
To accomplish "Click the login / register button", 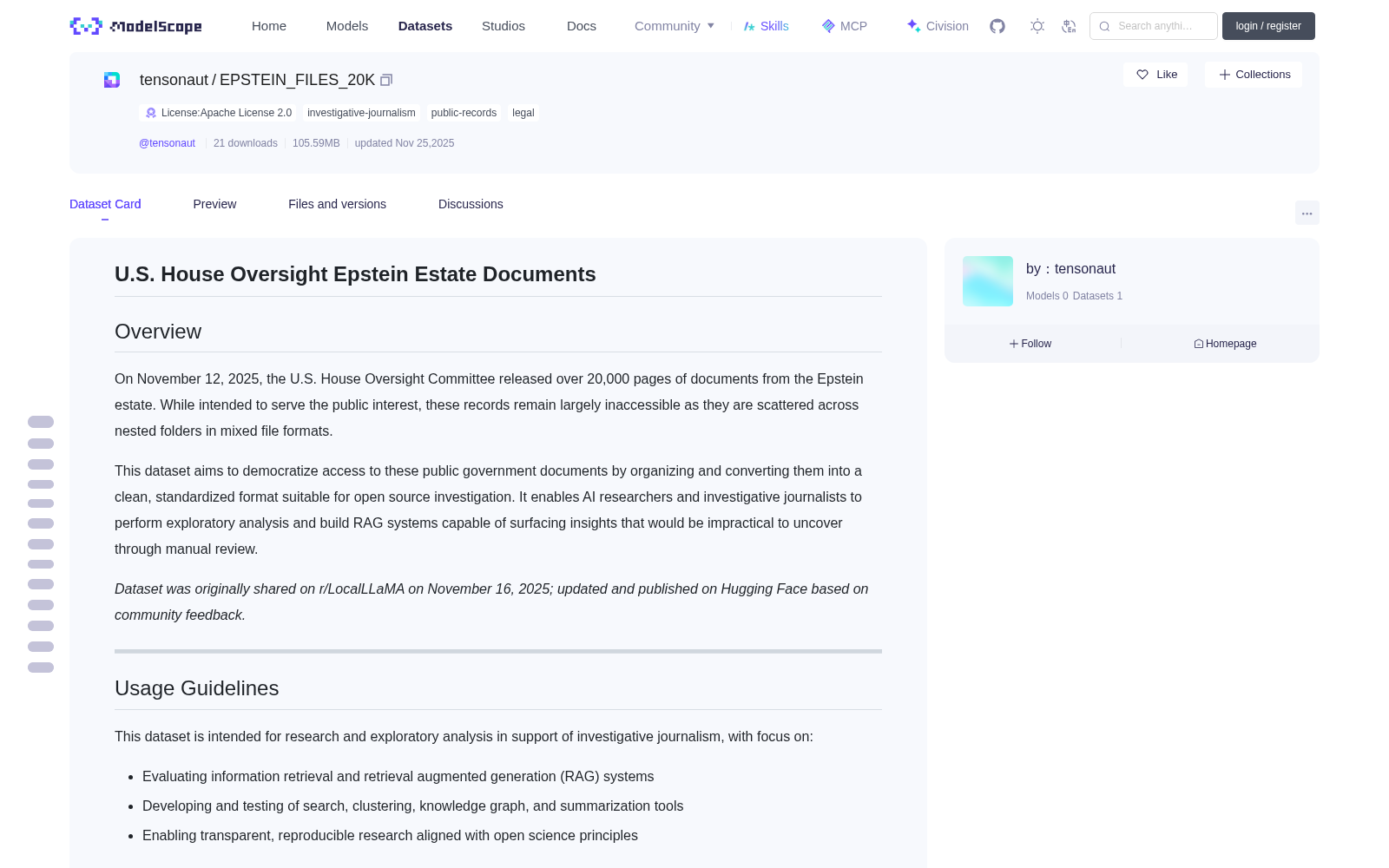I will (x=1268, y=26).
